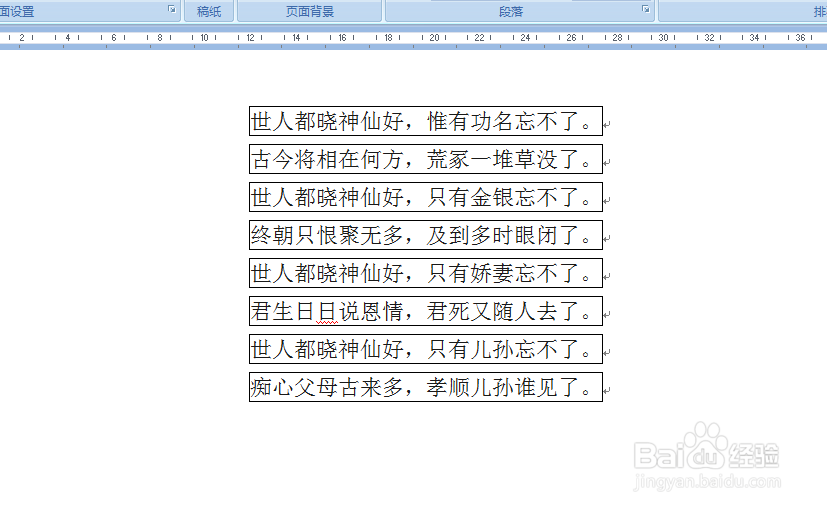
Task: Click the line 世人都晓神仙好，只有金银忘不了。
Action: [426, 197]
